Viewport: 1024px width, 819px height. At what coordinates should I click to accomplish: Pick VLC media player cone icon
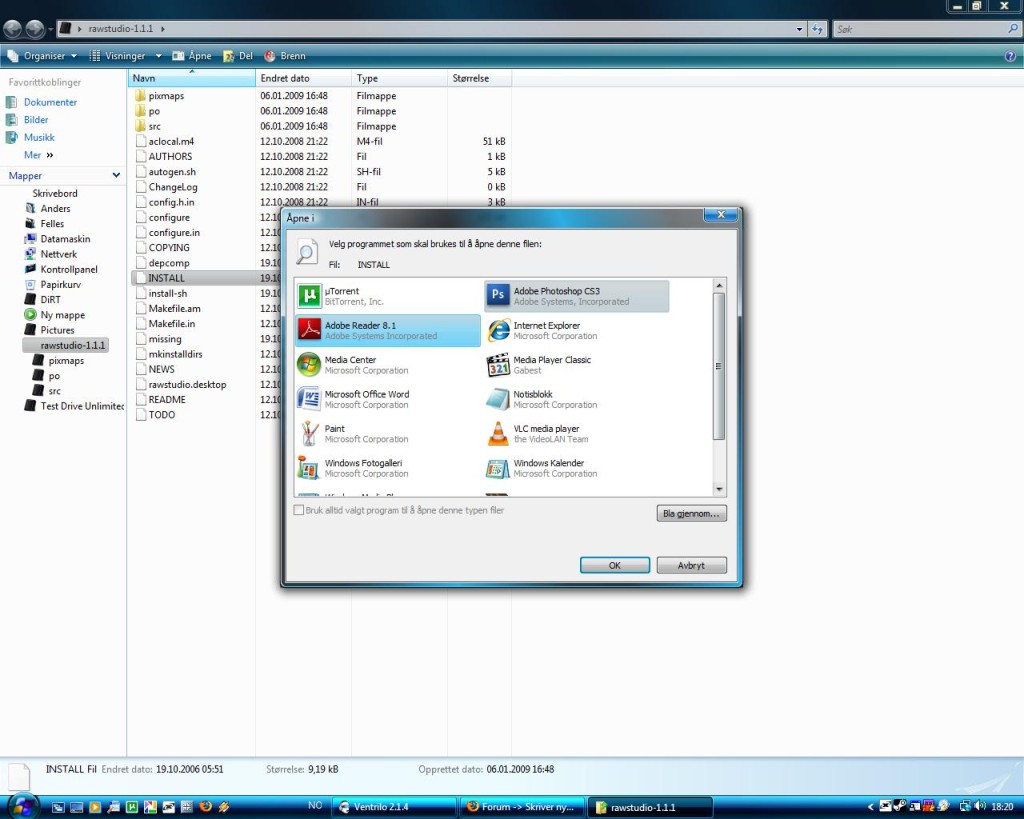pos(498,434)
